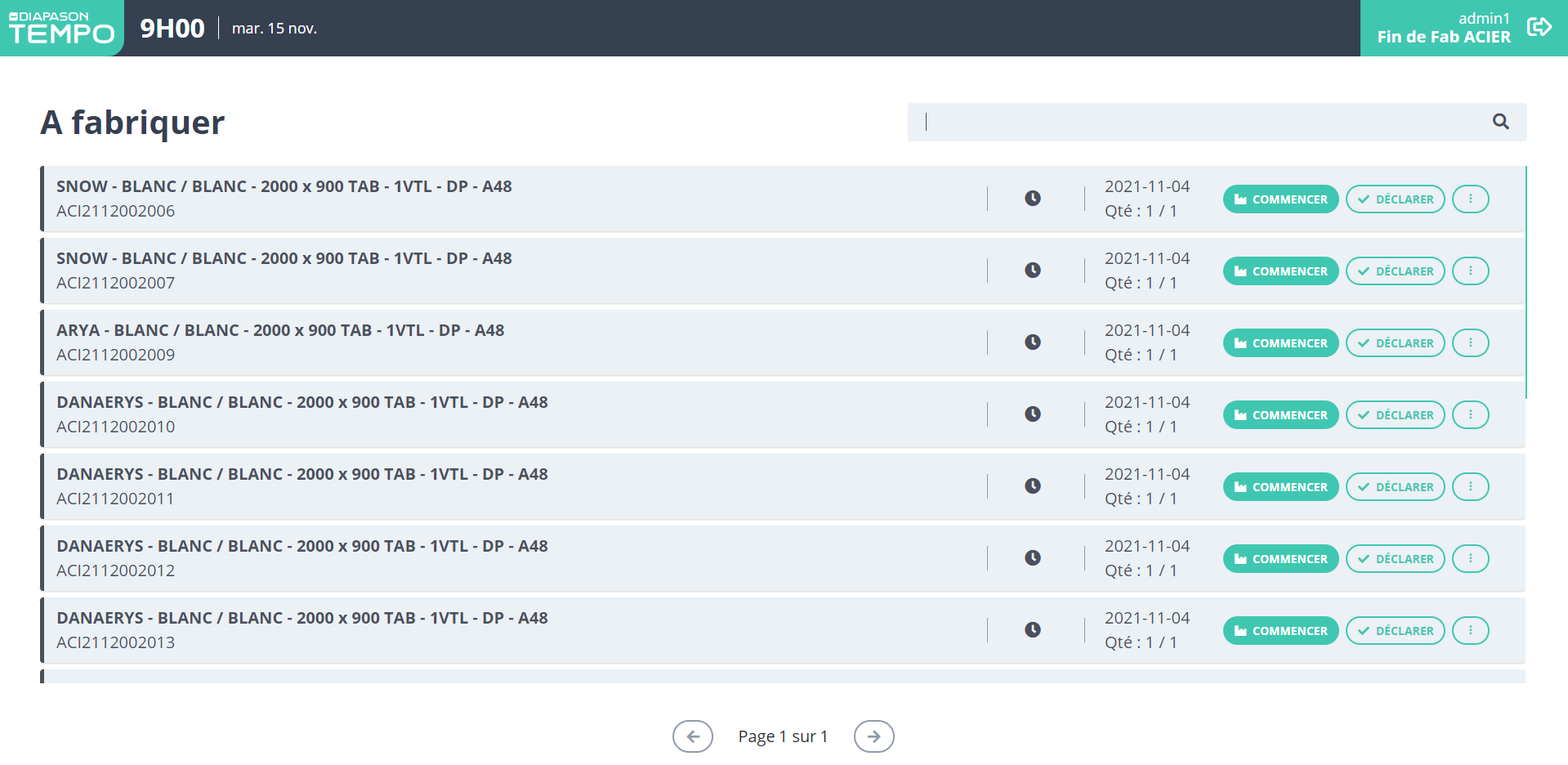This screenshot has height=765, width=1568.
Task: Declare the SNOW order ACI2112002006
Action: (x=1395, y=199)
